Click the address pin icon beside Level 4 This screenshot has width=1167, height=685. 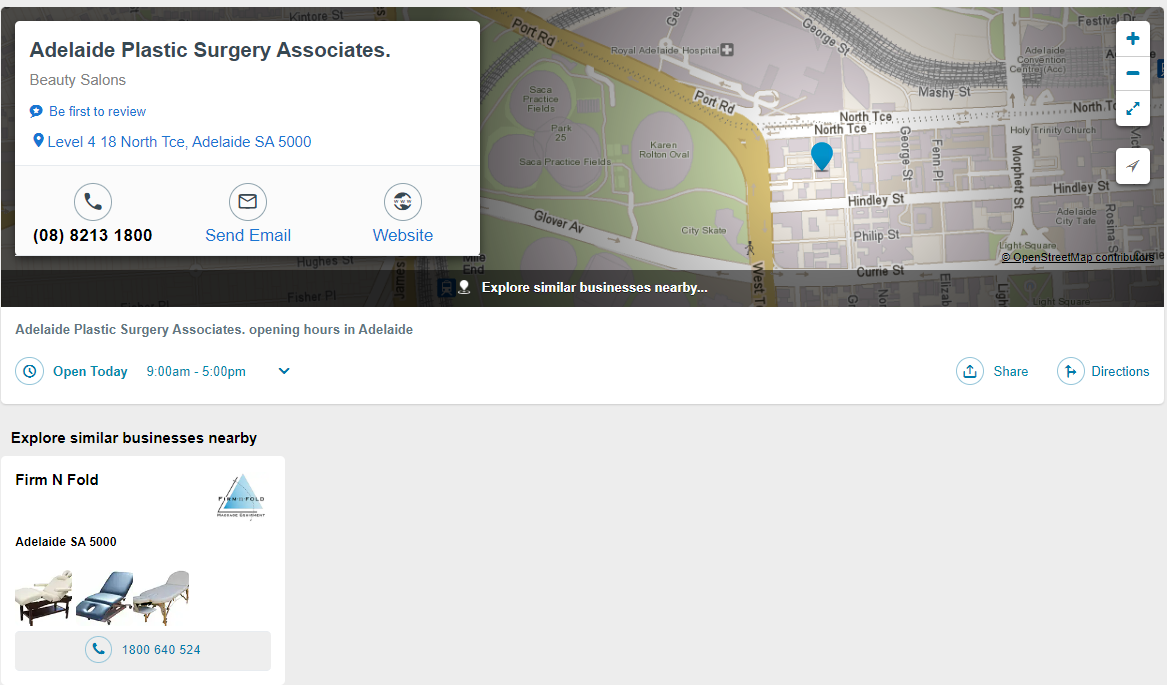(38, 140)
